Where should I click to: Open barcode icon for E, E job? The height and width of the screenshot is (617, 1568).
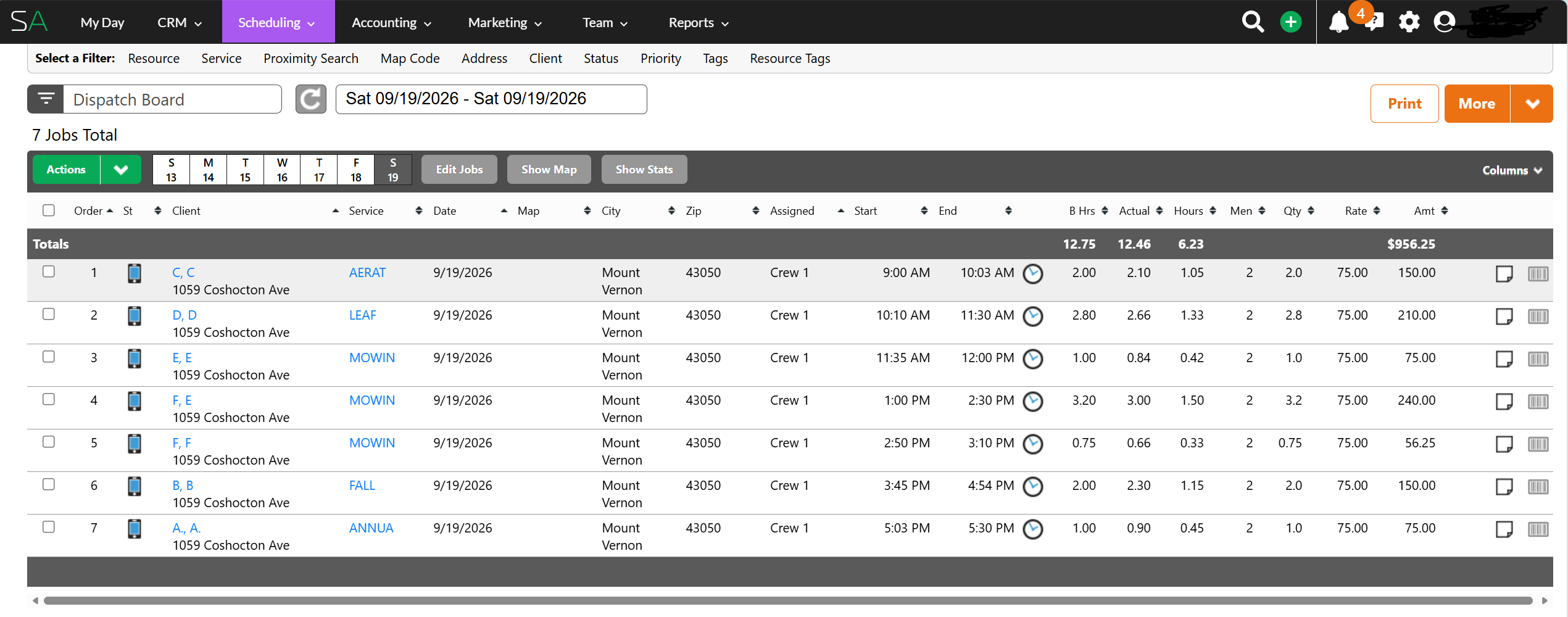(x=1538, y=358)
